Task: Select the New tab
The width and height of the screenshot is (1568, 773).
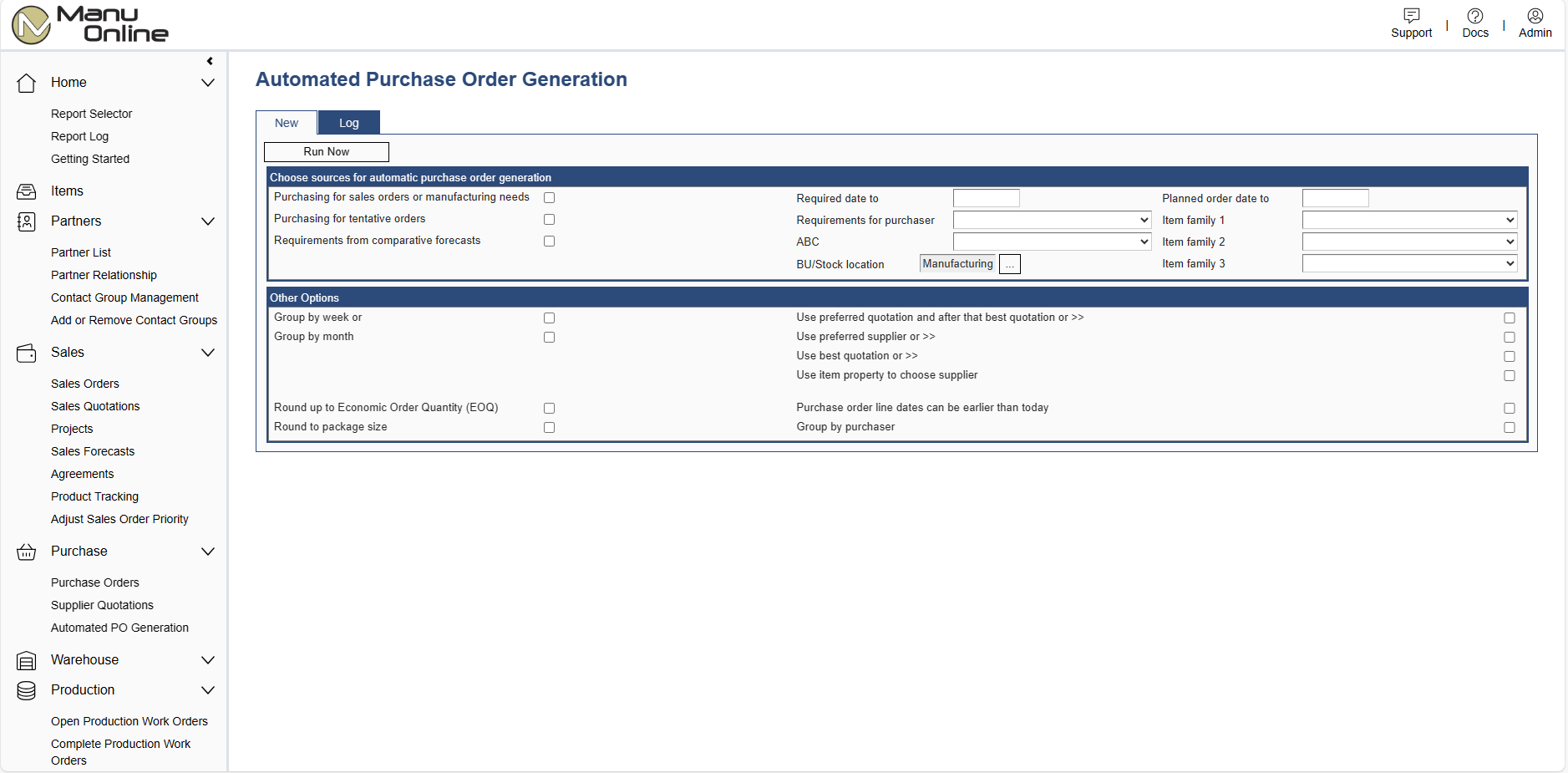Action: click(287, 123)
